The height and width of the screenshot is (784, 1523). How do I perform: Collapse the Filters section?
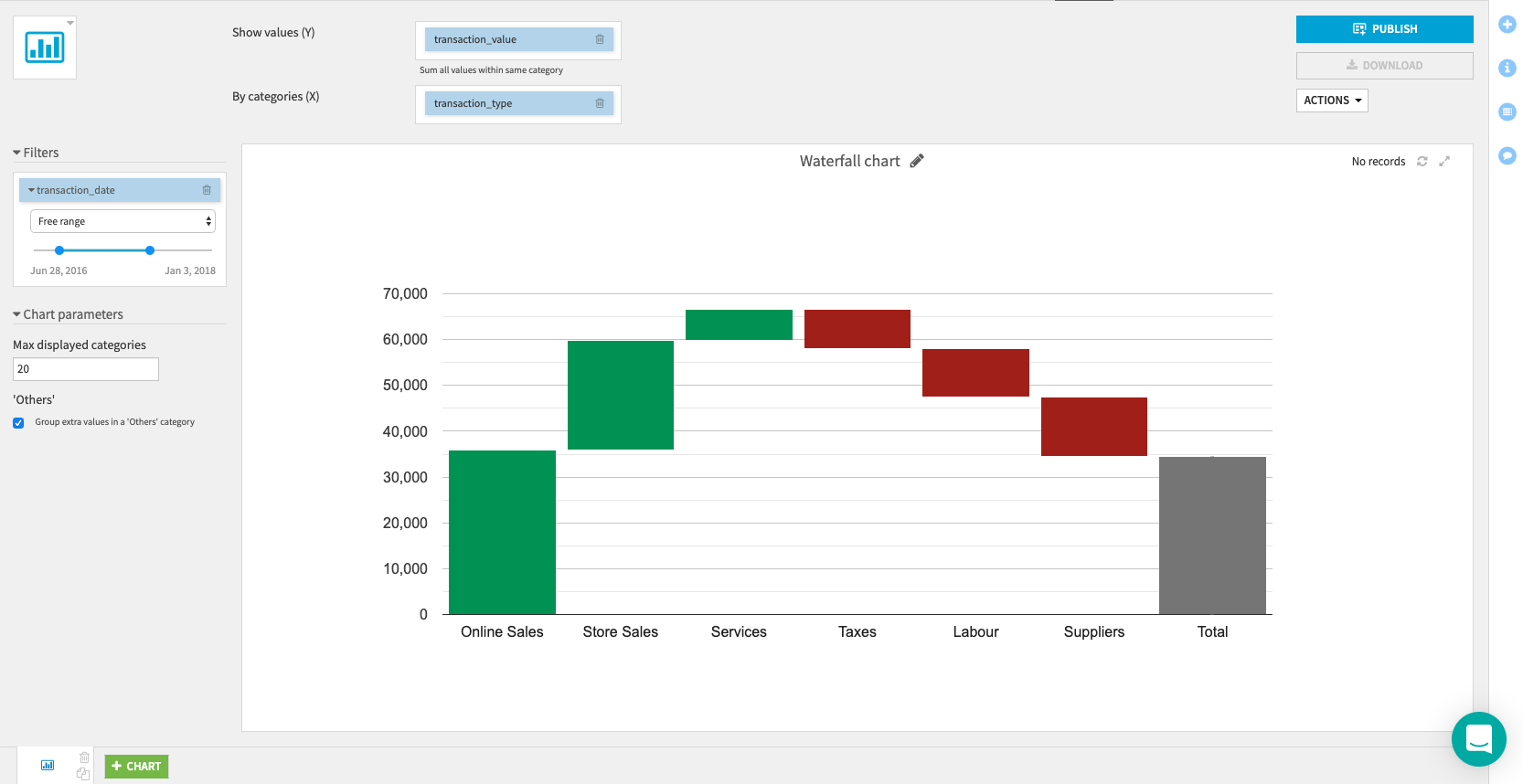click(x=16, y=153)
